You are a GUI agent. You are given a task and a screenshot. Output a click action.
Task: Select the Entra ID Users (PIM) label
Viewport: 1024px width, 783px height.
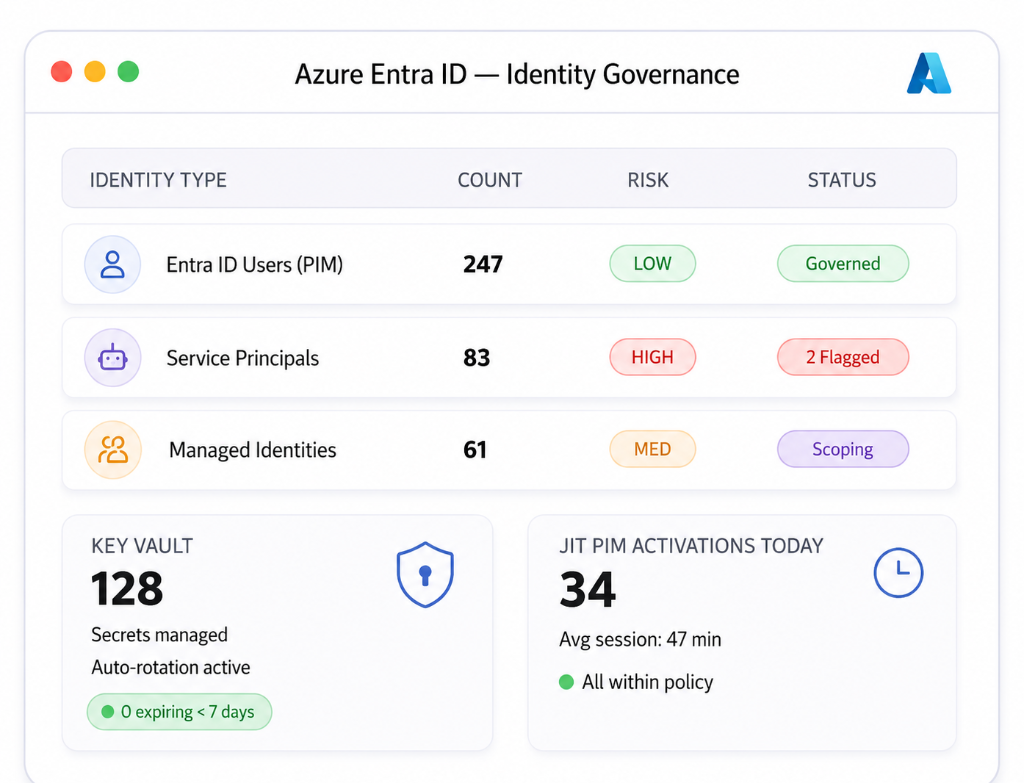pyautogui.click(x=255, y=264)
